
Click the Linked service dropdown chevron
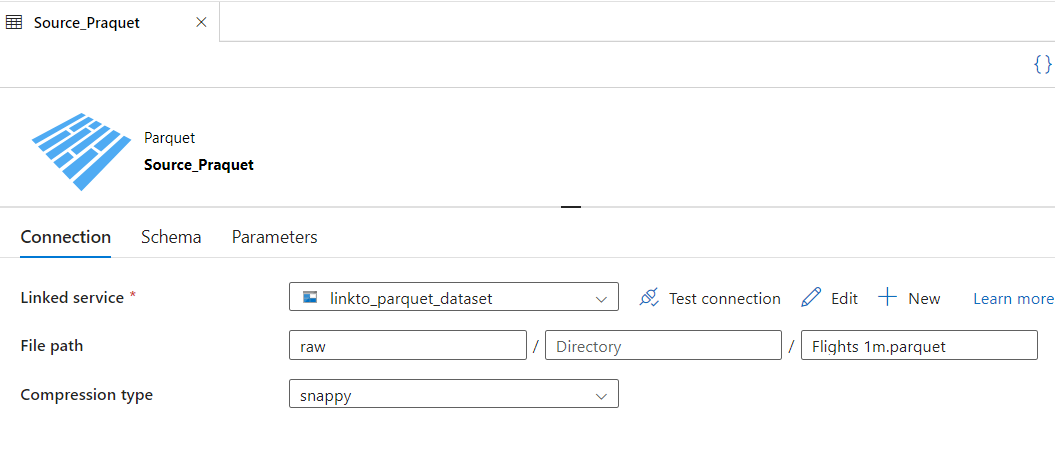(601, 298)
